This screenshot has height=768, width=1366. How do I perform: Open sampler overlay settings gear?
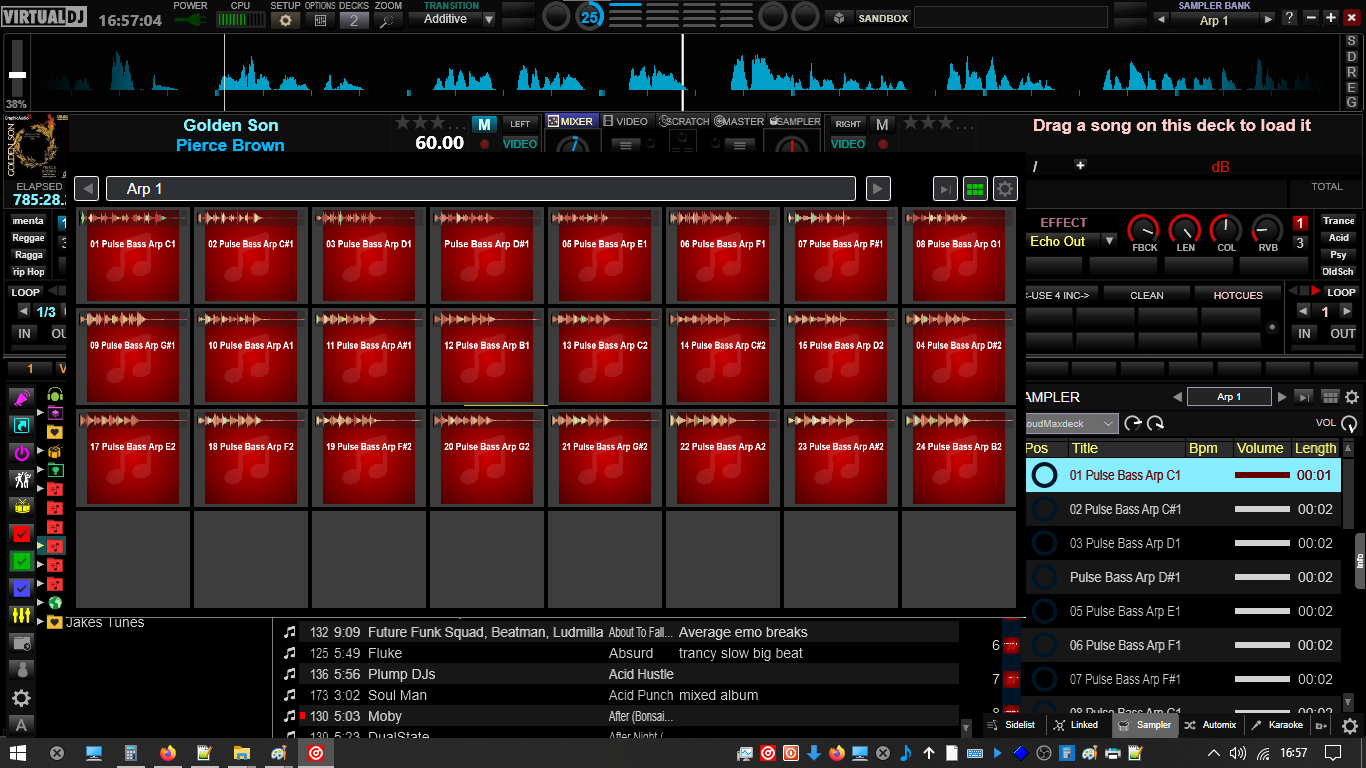(x=1004, y=189)
